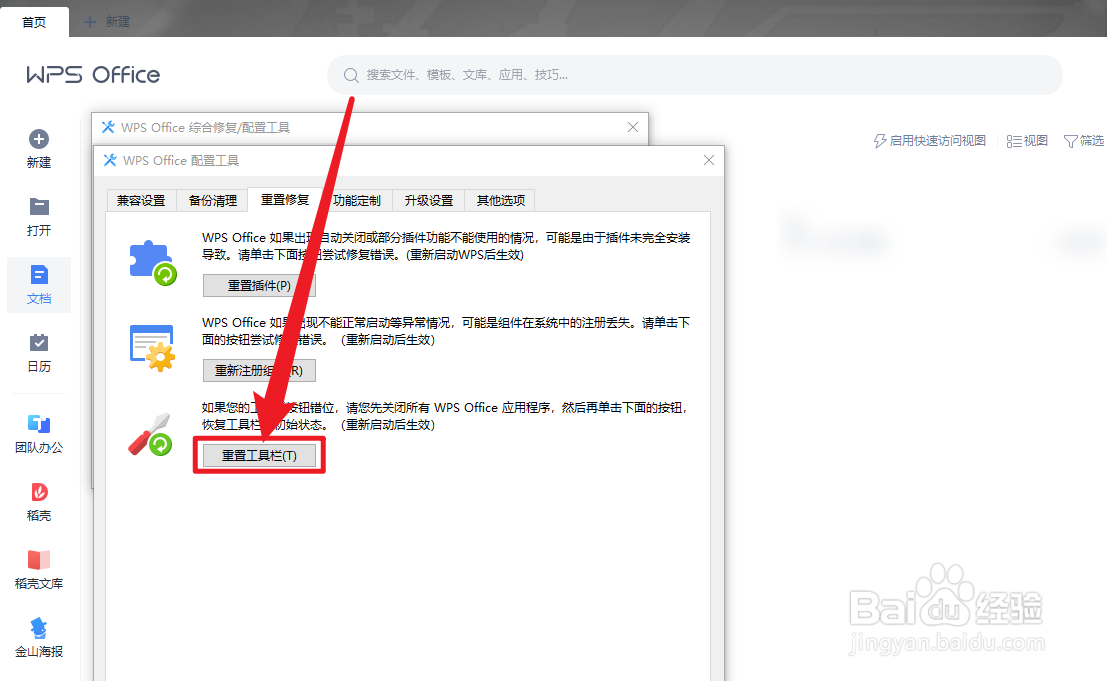Click the search magnifier icon
Screen dimensions: 1107x681
[351, 75]
